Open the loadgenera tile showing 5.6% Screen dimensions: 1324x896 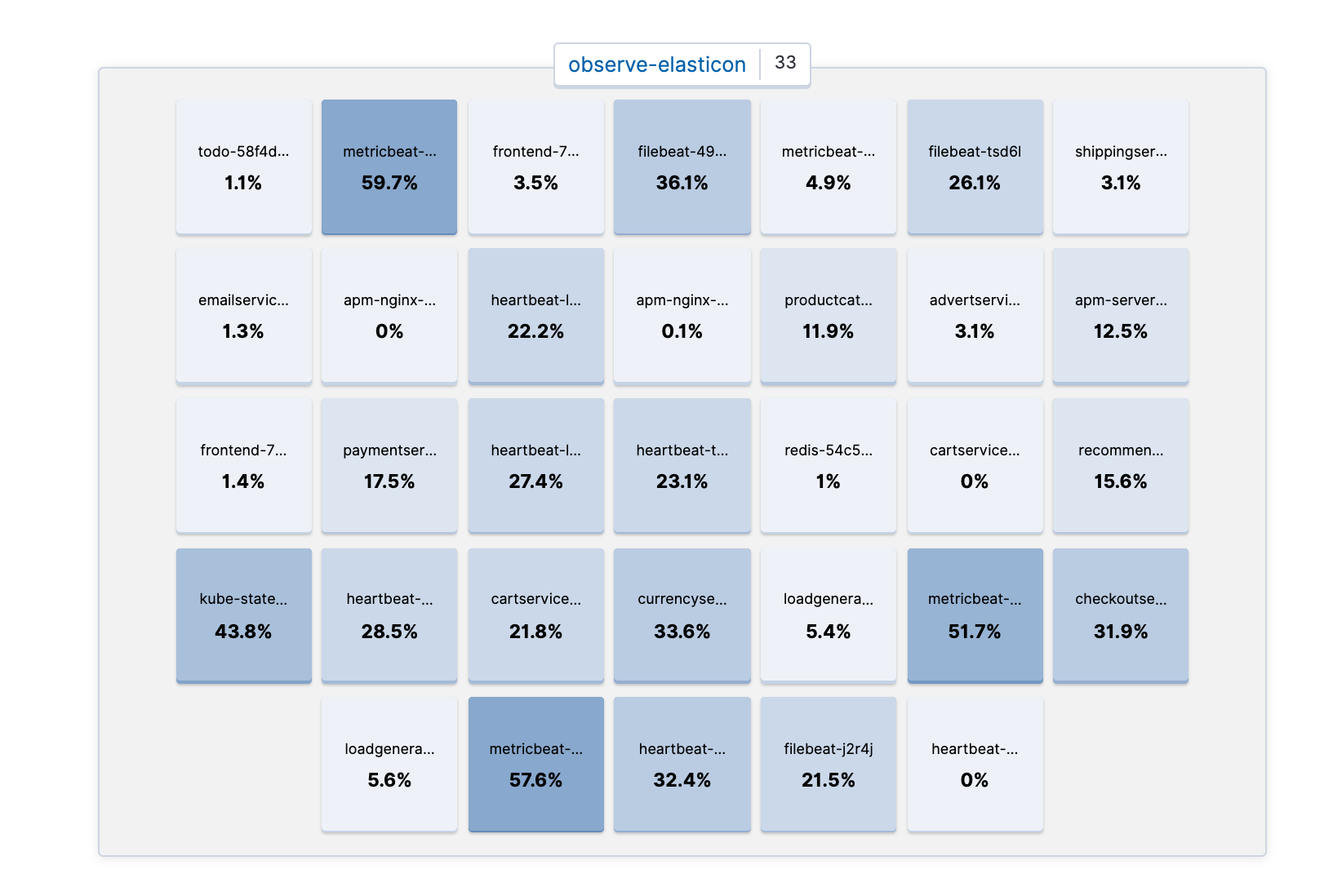389,765
